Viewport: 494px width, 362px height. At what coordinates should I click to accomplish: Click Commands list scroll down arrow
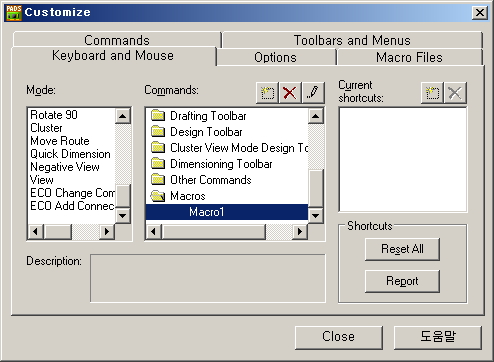point(315,216)
